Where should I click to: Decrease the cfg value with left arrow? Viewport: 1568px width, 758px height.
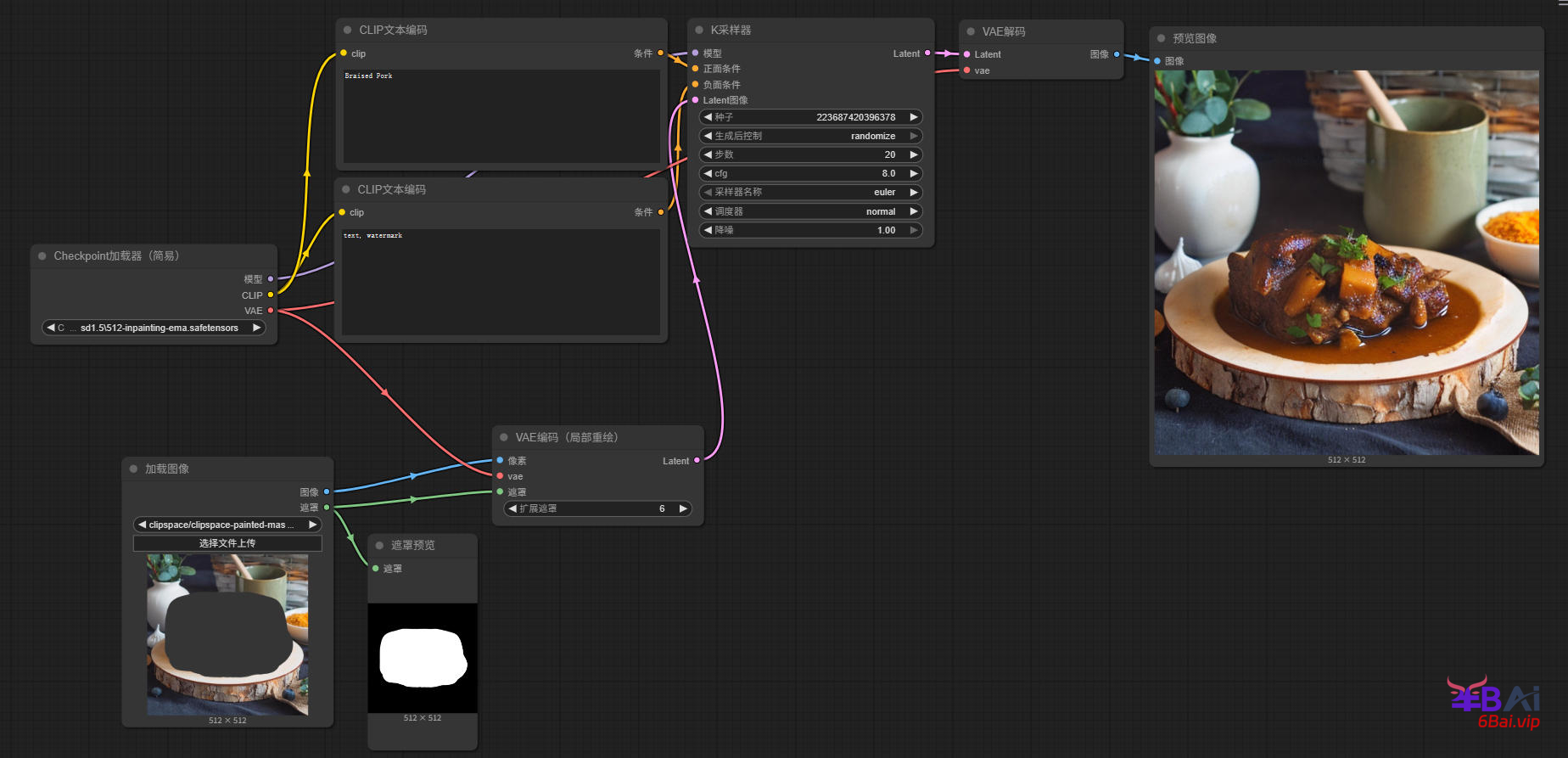tap(708, 173)
